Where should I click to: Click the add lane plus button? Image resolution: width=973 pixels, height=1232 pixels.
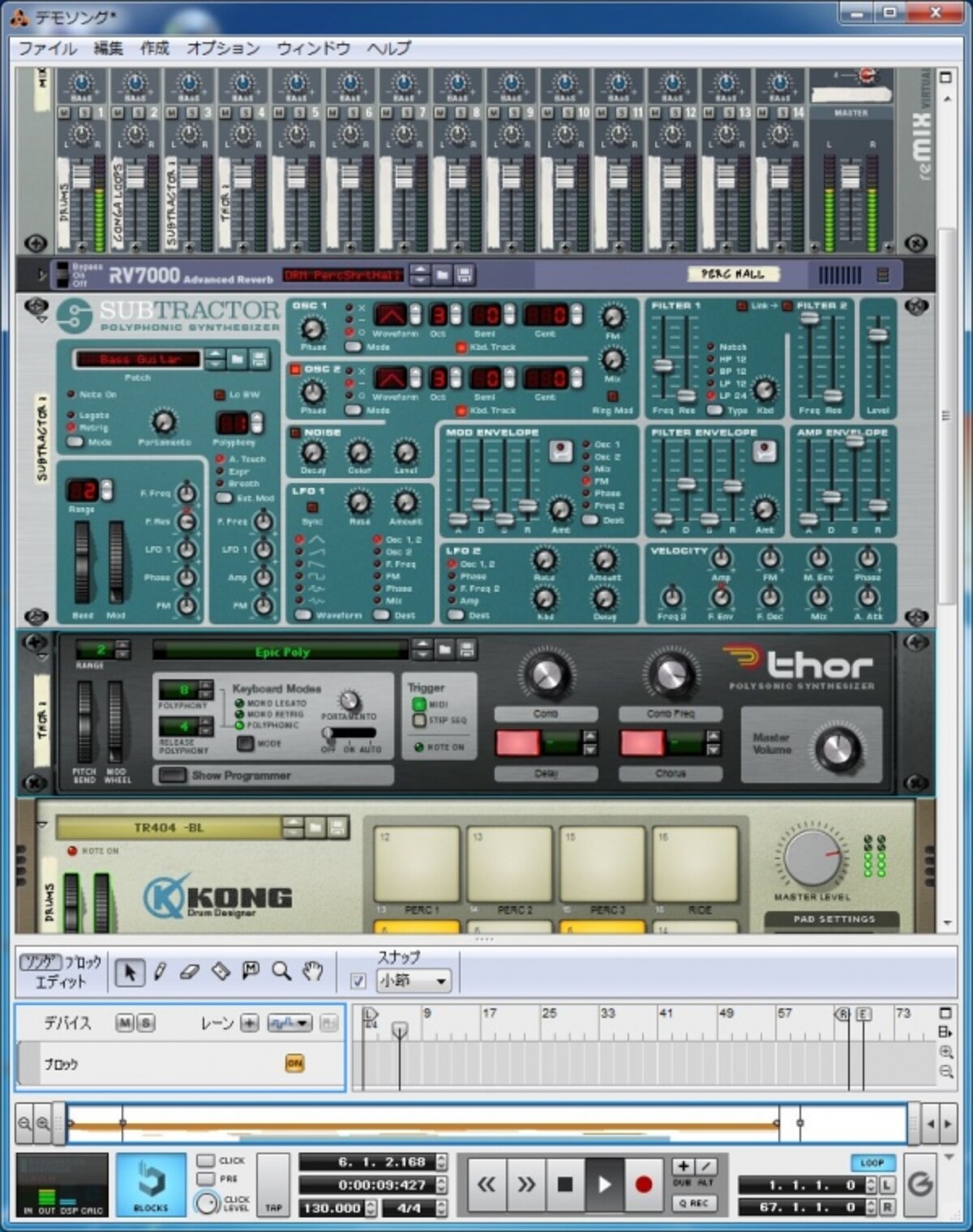(x=250, y=1023)
